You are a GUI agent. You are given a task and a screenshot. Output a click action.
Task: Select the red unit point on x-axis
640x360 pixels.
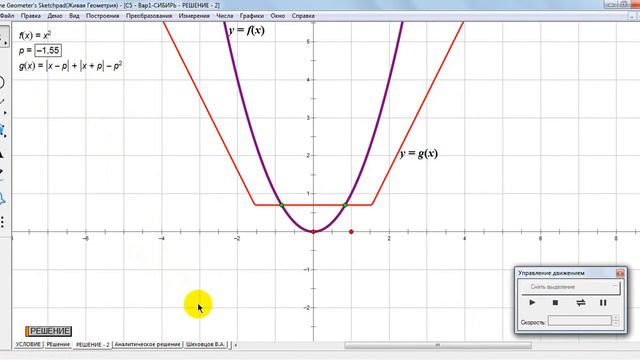[351, 232]
